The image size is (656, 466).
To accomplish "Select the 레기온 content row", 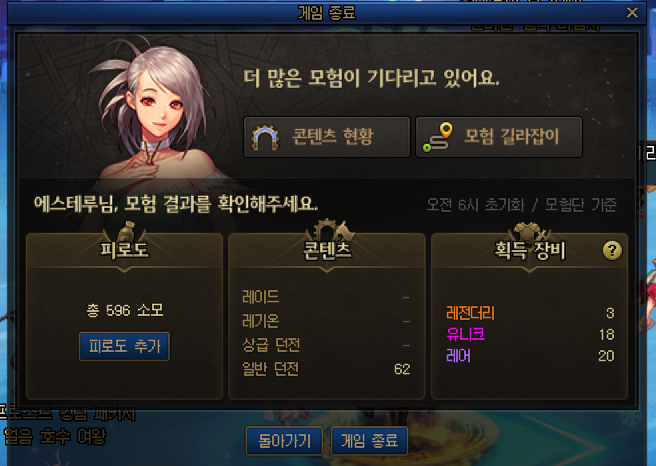I will (x=326, y=321).
